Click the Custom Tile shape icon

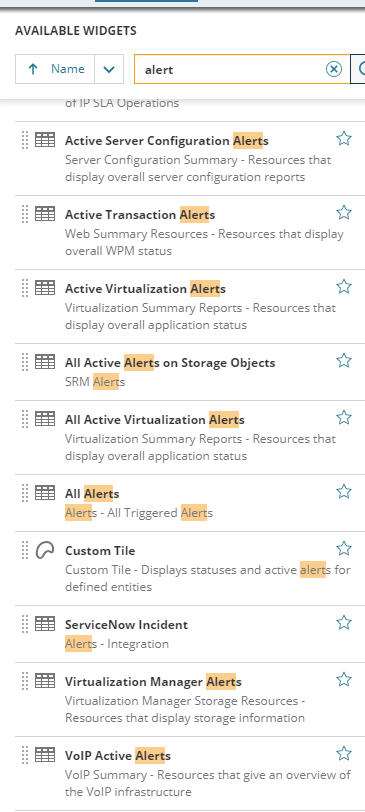[45, 549]
